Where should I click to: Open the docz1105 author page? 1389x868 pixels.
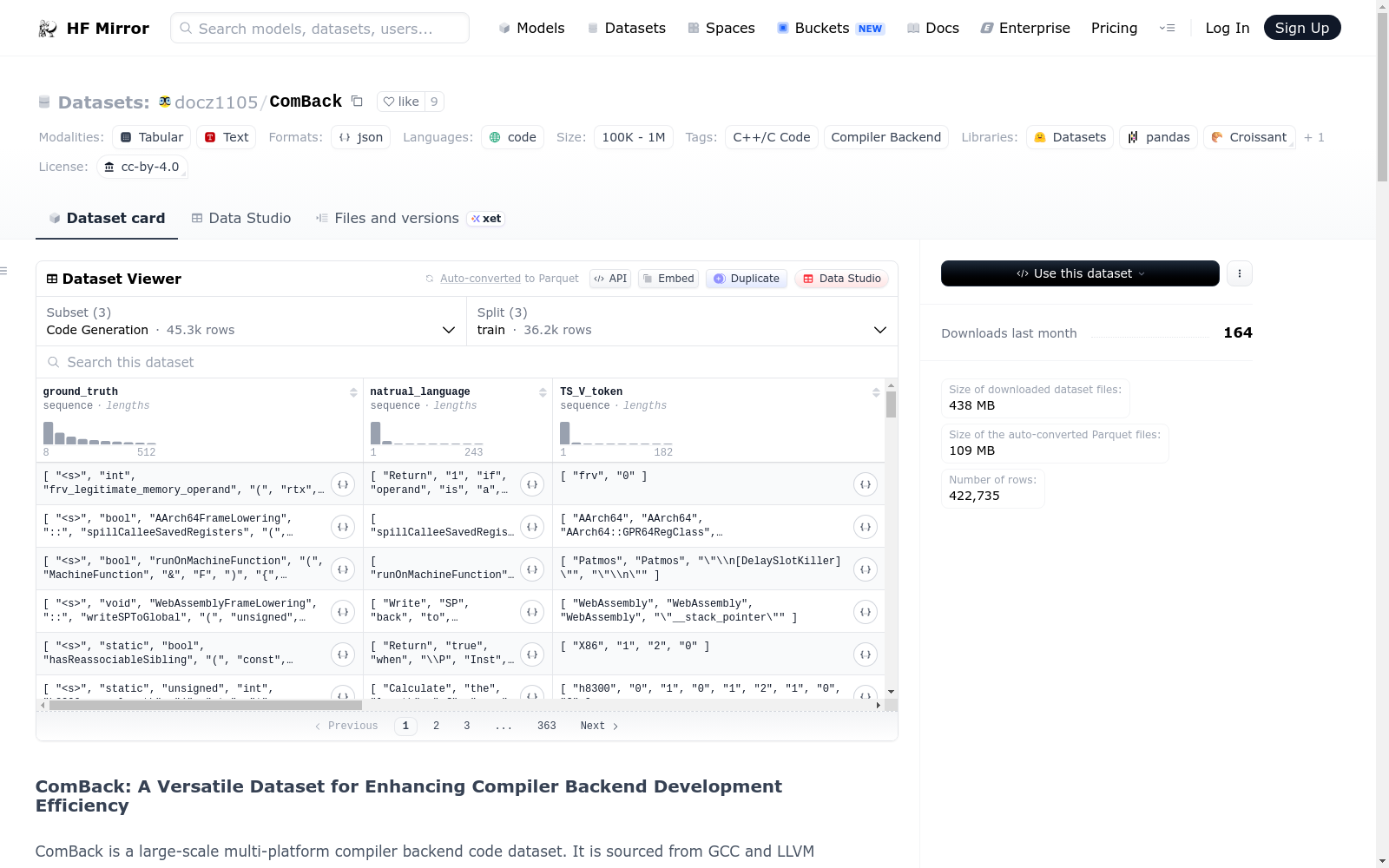(x=216, y=102)
